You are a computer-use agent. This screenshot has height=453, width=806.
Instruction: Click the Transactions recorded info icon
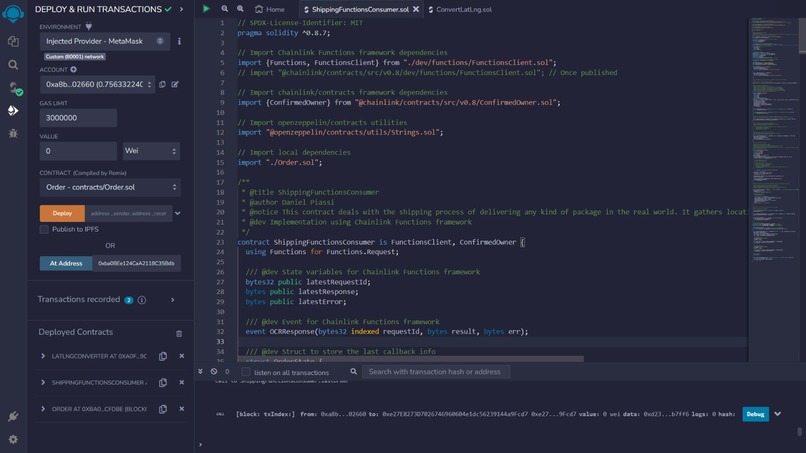[142, 300]
